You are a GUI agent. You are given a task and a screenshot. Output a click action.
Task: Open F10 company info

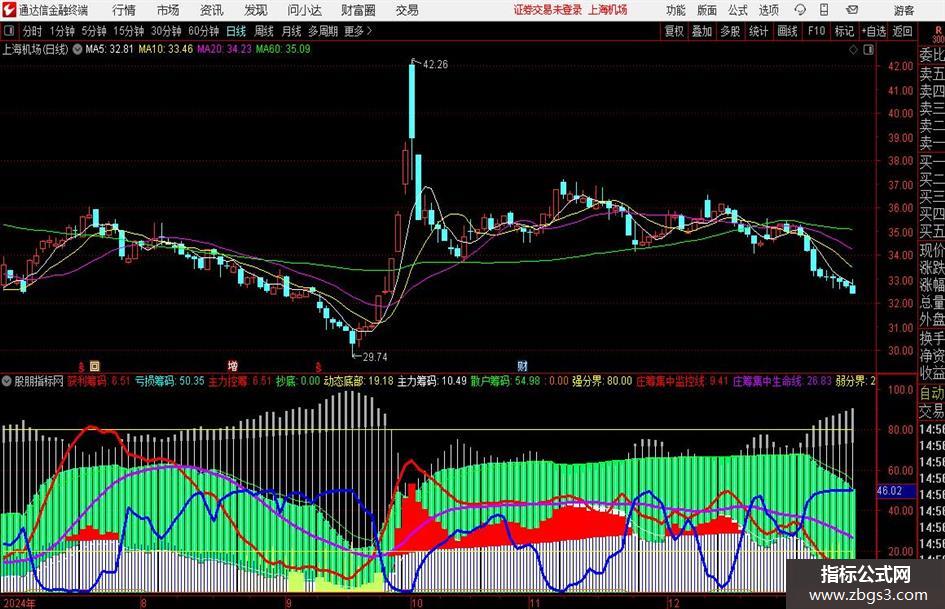816,31
